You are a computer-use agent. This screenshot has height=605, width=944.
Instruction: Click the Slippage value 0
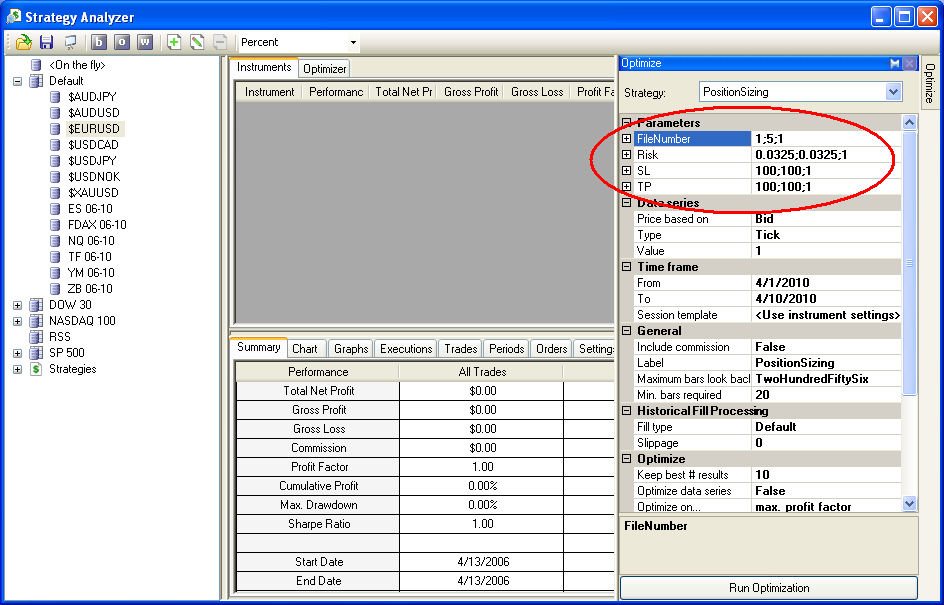[x=827, y=443]
